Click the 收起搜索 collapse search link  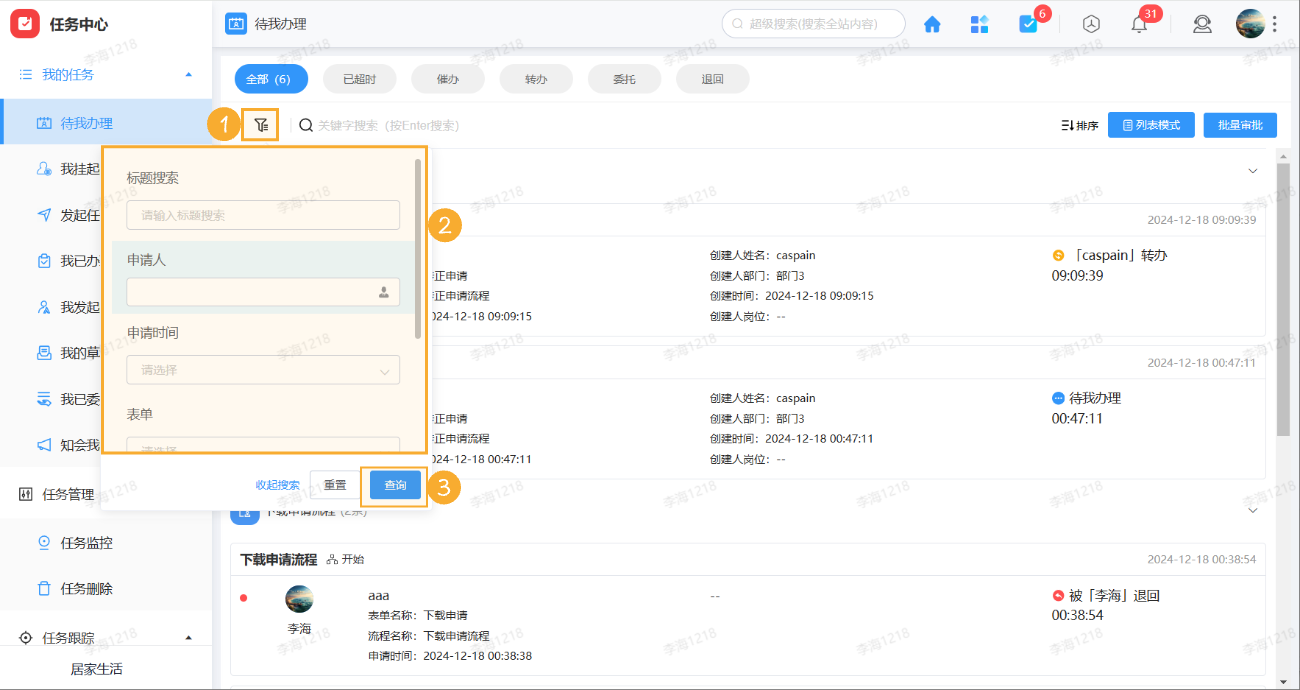(278, 484)
